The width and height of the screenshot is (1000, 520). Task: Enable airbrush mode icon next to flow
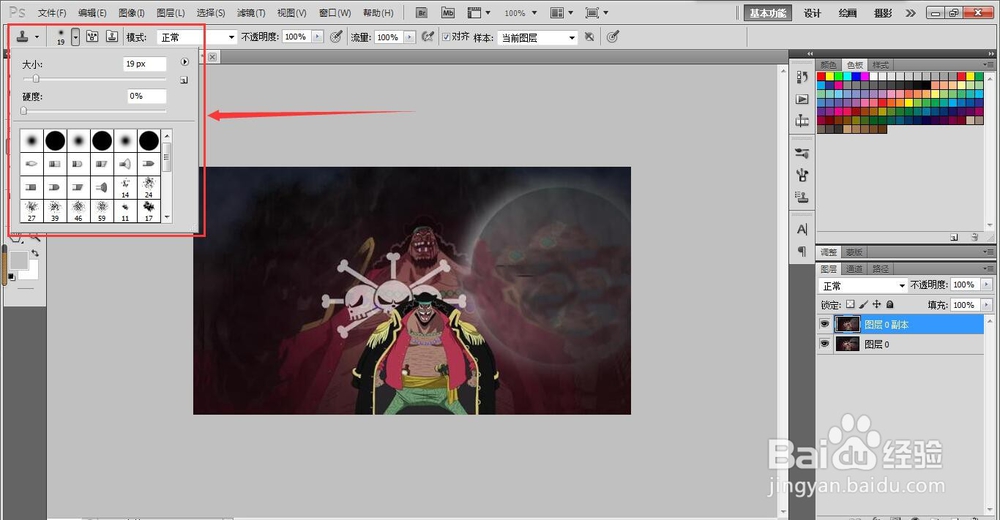tap(427, 37)
